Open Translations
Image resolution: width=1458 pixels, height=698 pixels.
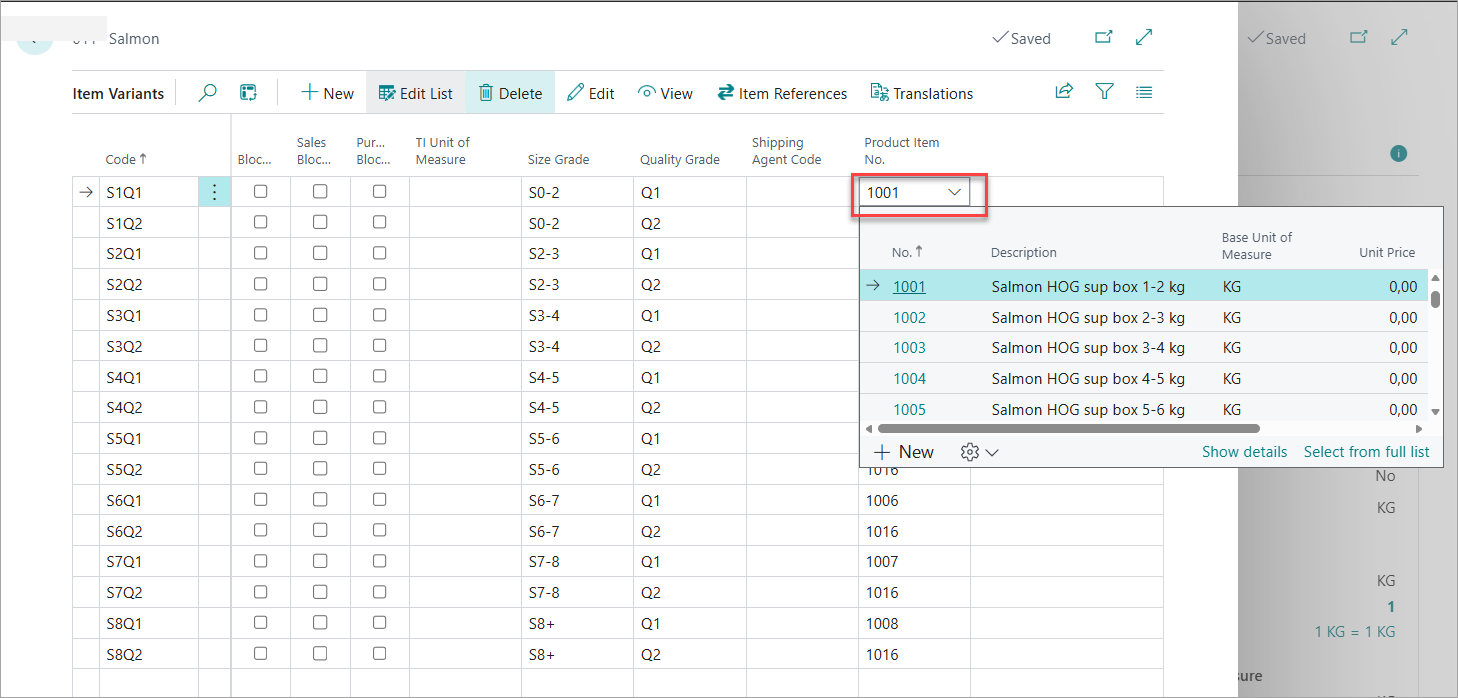(922, 93)
